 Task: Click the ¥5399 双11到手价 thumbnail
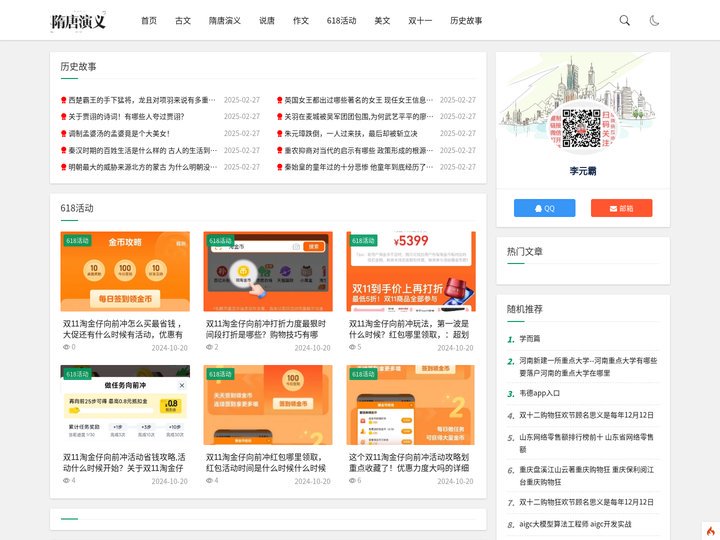tap(411, 271)
